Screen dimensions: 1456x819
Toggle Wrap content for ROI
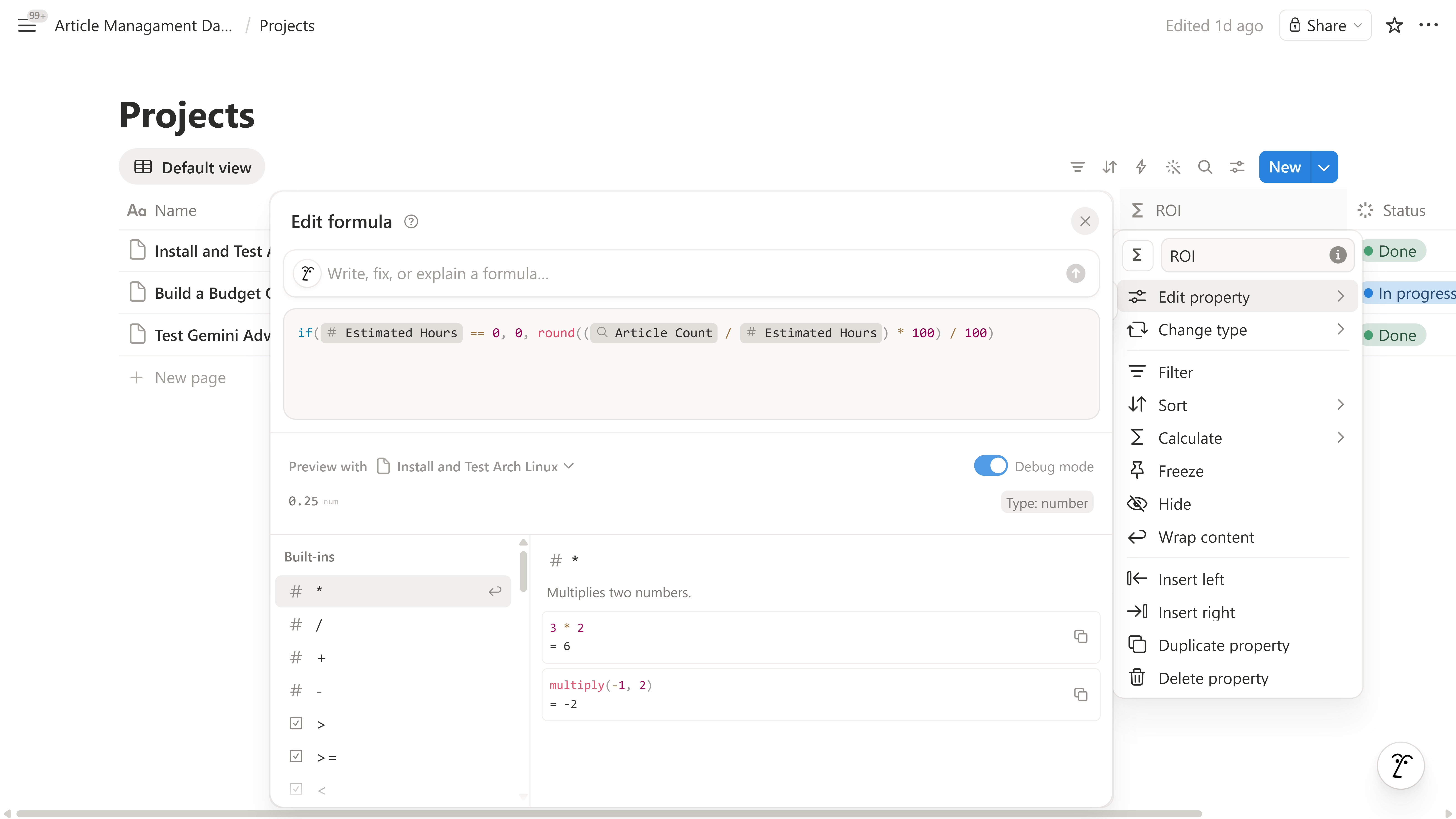click(x=1238, y=537)
